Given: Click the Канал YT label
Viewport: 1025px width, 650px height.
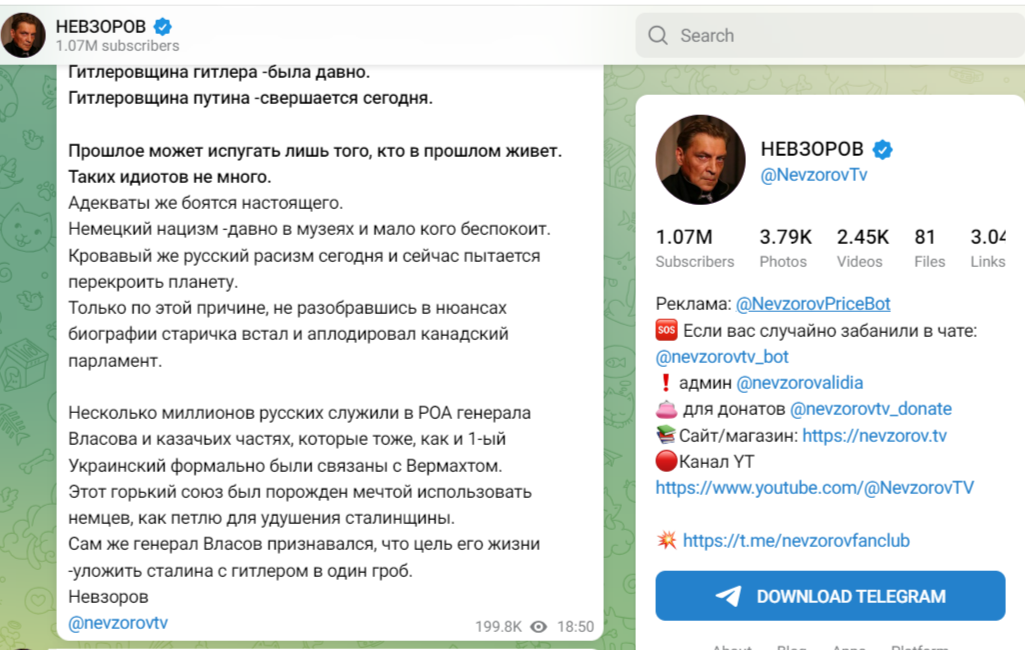Looking at the screenshot, I should 716,462.
